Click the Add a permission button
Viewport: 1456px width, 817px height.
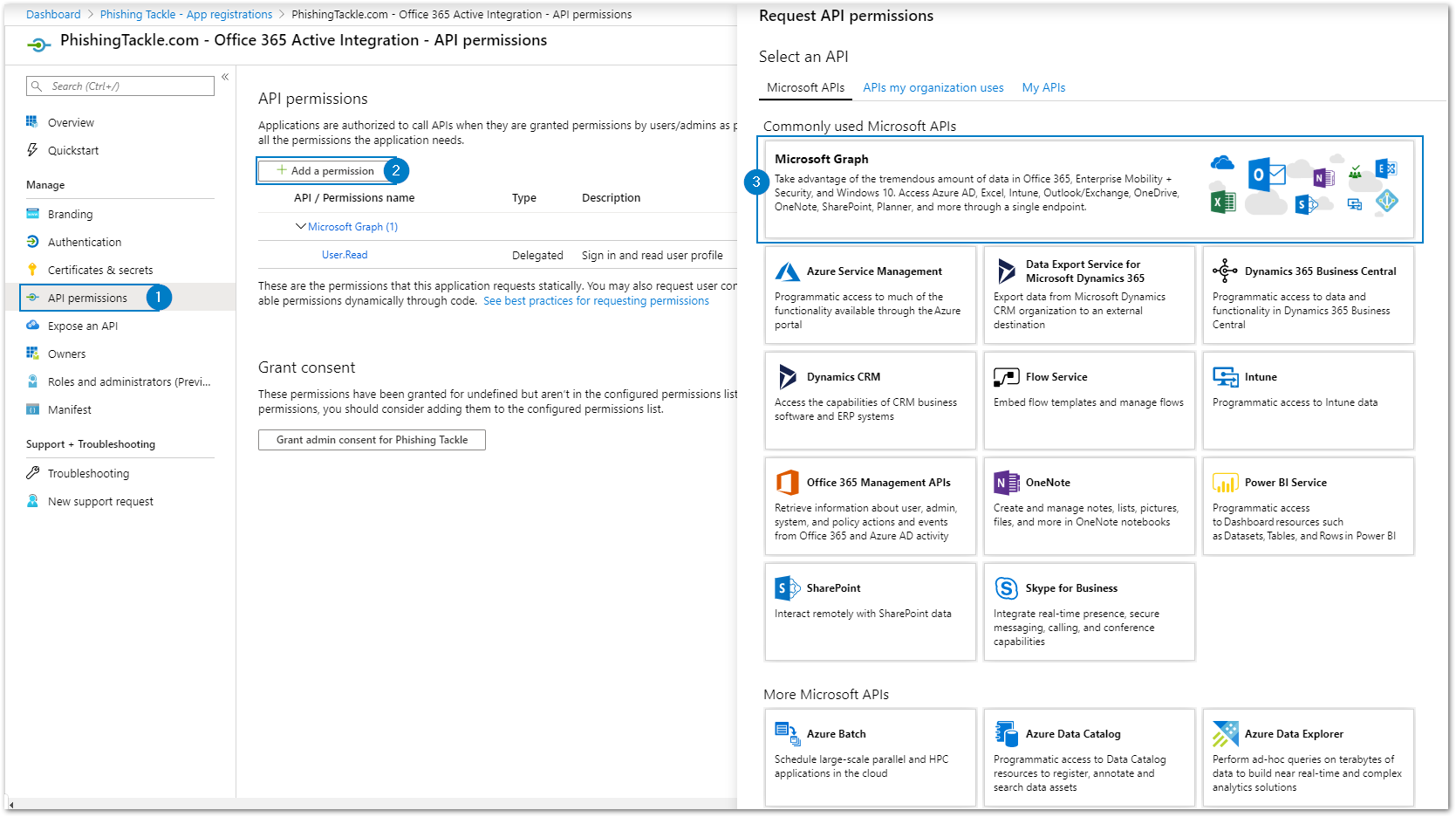326,170
